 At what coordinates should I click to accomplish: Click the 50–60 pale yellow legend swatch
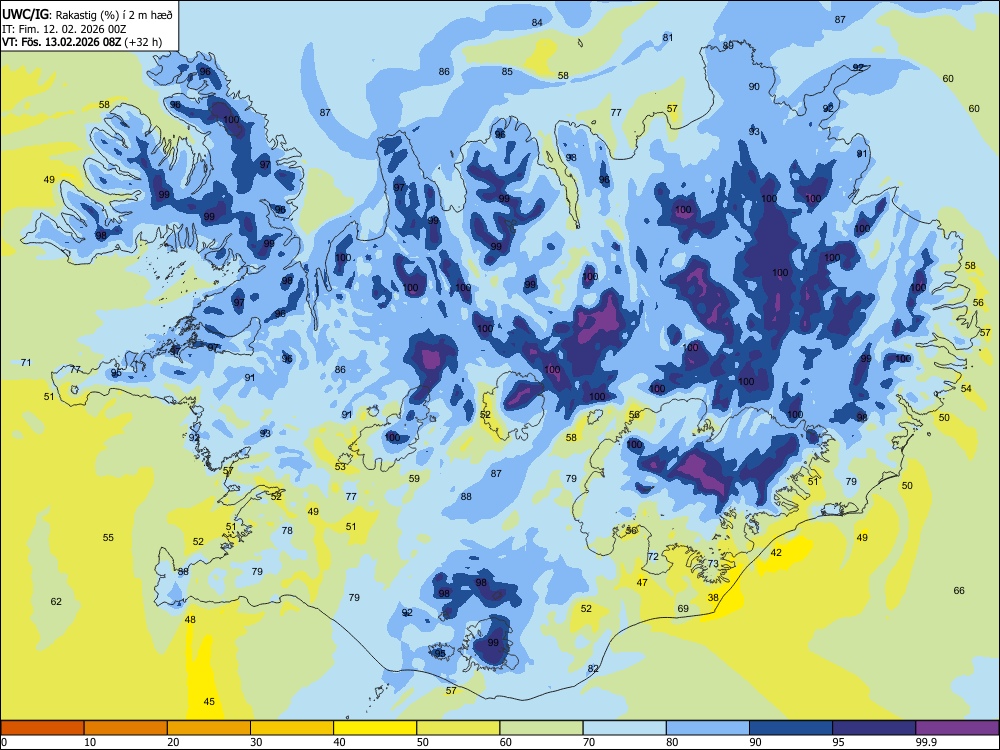tap(458, 728)
